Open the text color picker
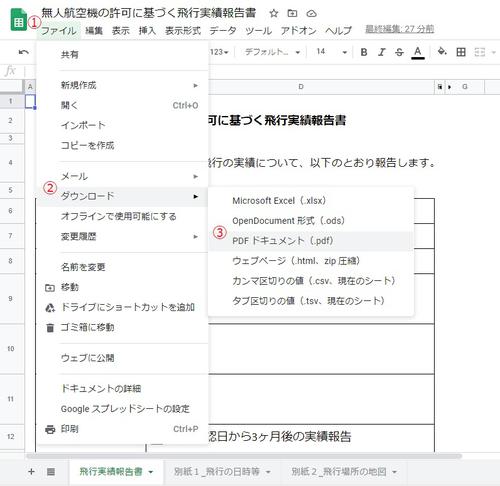 pyautogui.click(x=418, y=52)
